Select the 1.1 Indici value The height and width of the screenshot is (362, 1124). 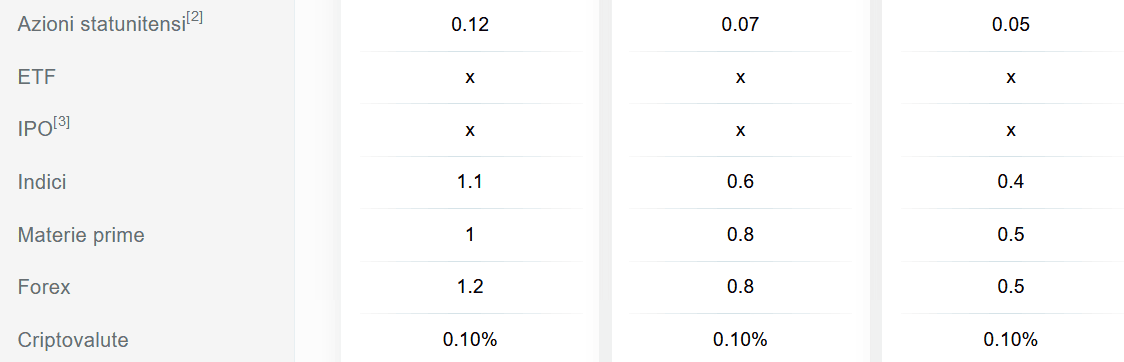click(470, 182)
